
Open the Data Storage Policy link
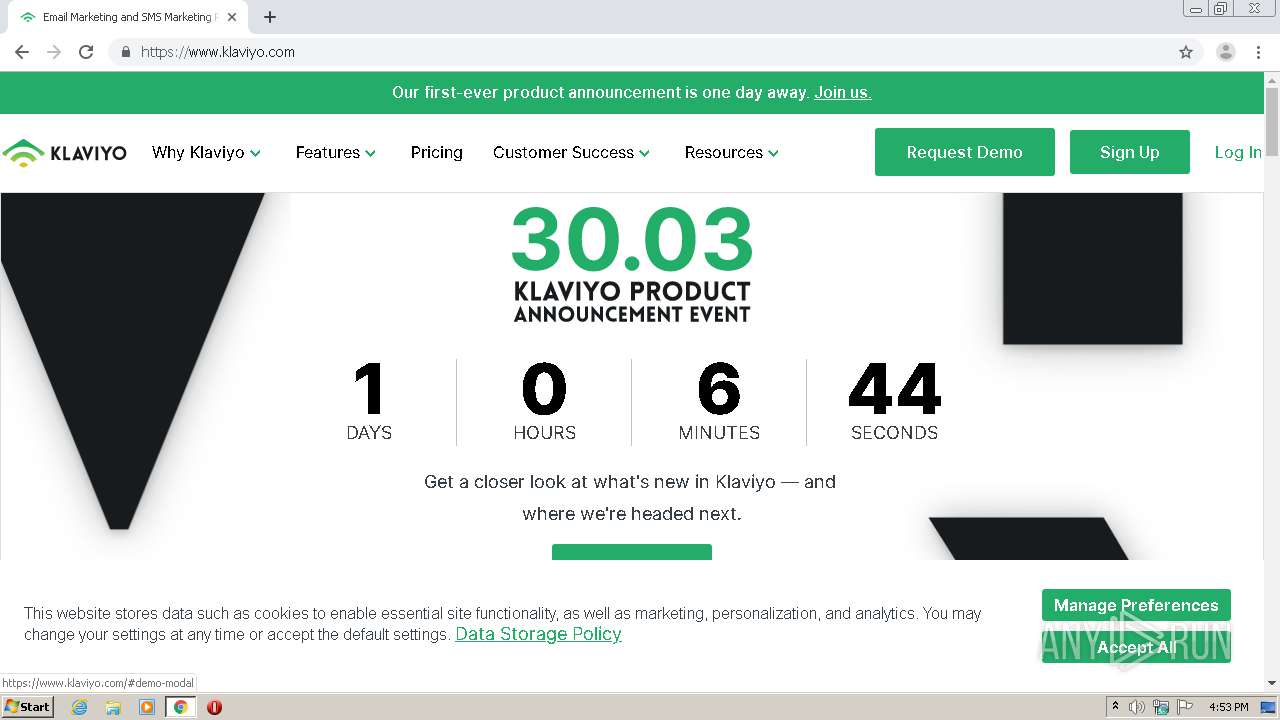tap(539, 634)
